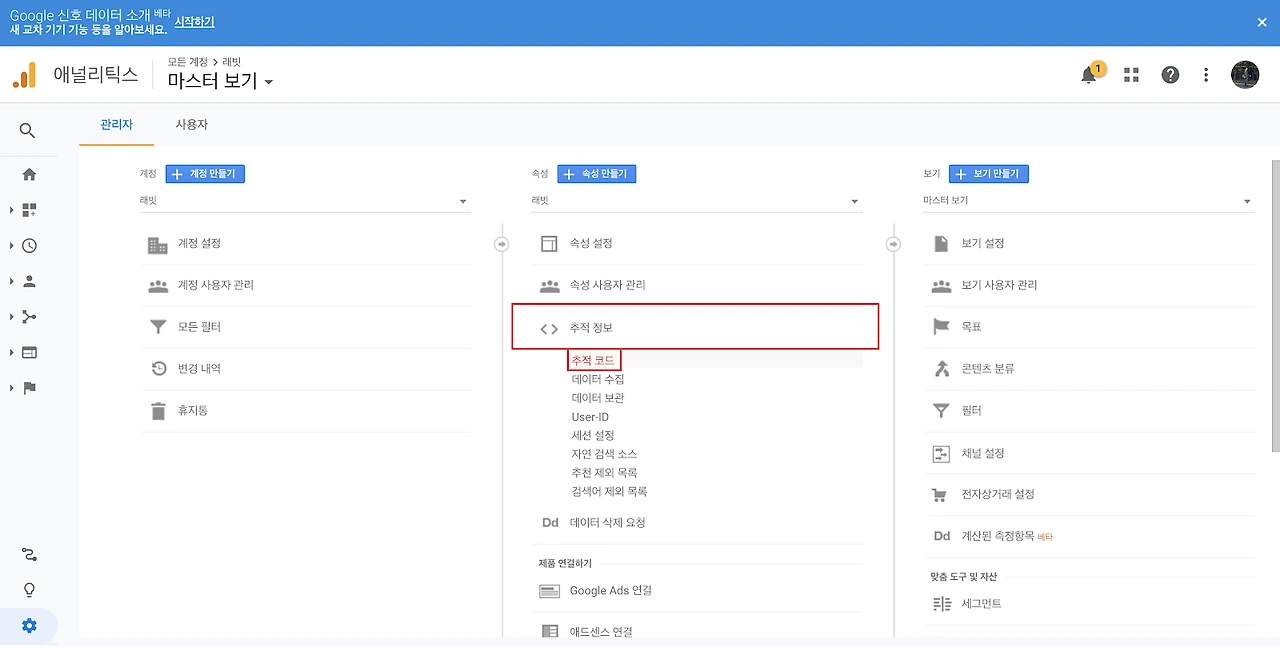Click the Google Analytics logo
This screenshot has width=1280, height=647.
pyautogui.click(x=24, y=75)
